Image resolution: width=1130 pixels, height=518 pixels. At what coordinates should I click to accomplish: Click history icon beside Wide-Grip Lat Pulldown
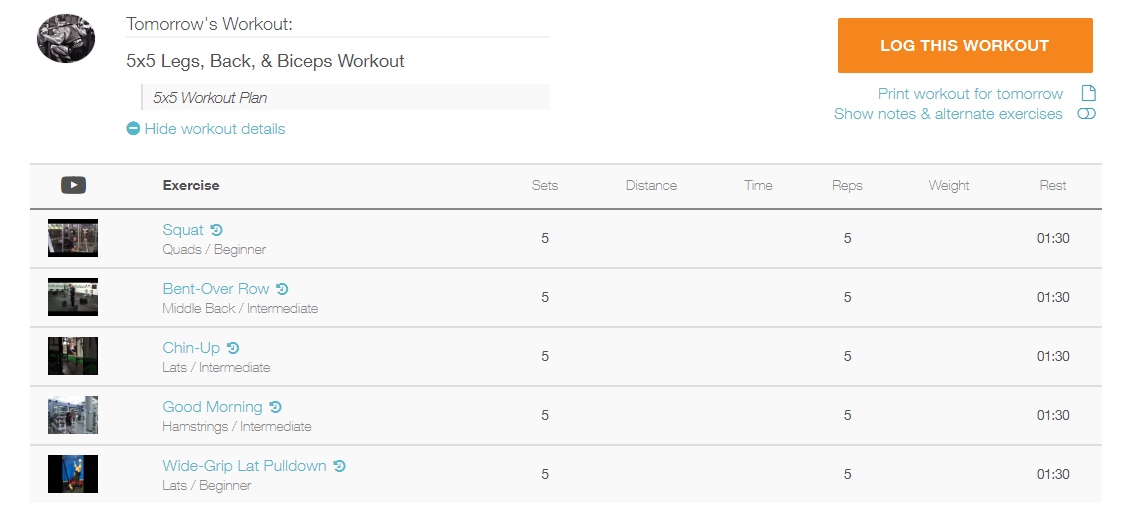pos(340,466)
